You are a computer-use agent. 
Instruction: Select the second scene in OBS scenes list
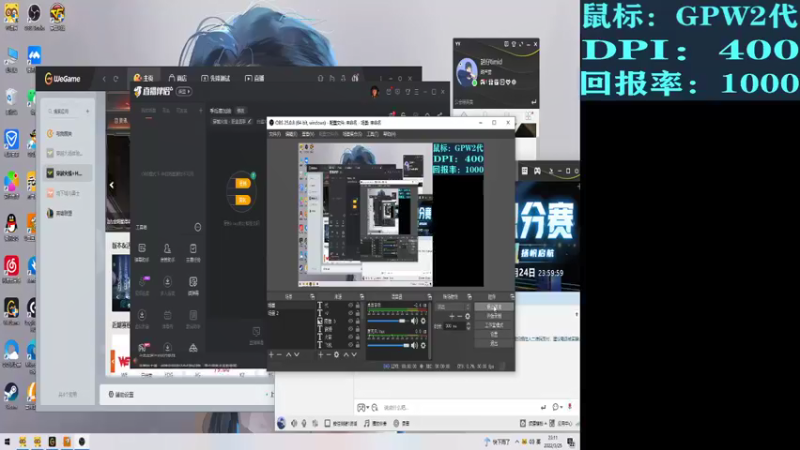click(x=291, y=313)
